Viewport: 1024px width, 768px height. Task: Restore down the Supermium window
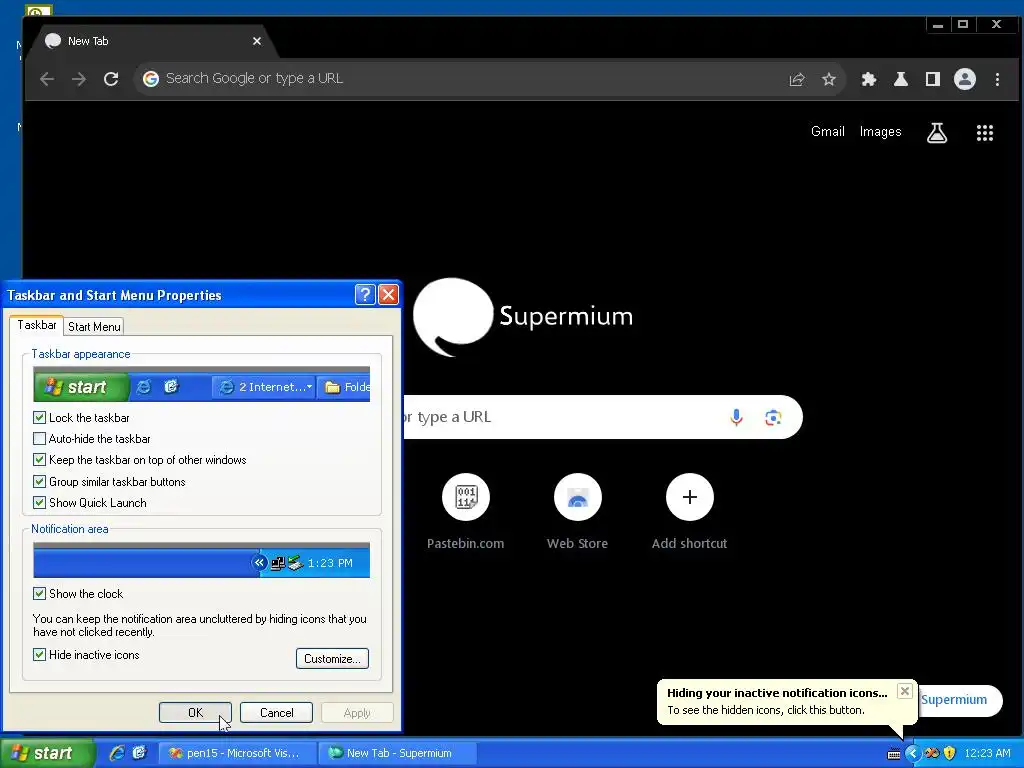[963, 25]
